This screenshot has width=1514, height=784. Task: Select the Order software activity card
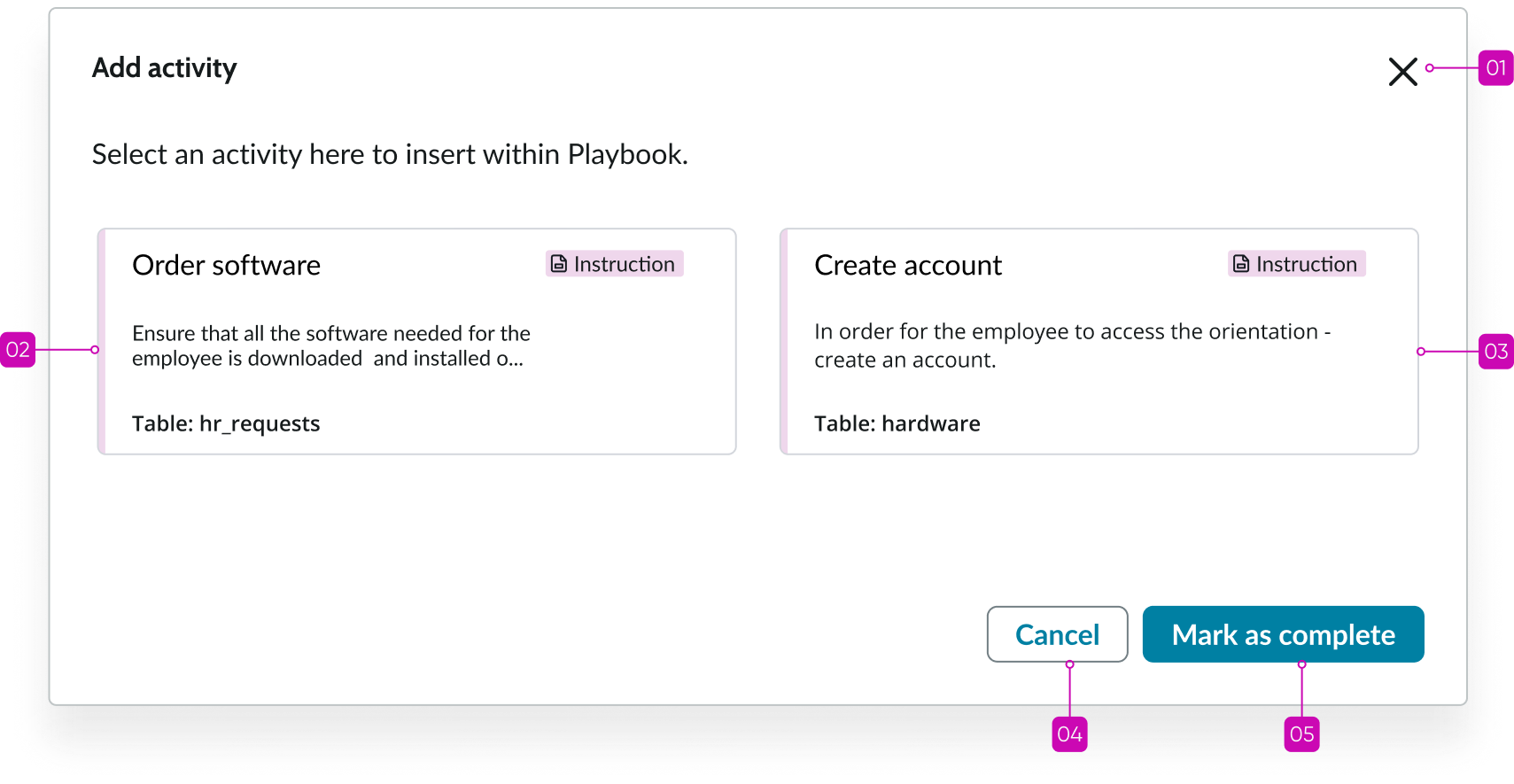pos(416,341)
